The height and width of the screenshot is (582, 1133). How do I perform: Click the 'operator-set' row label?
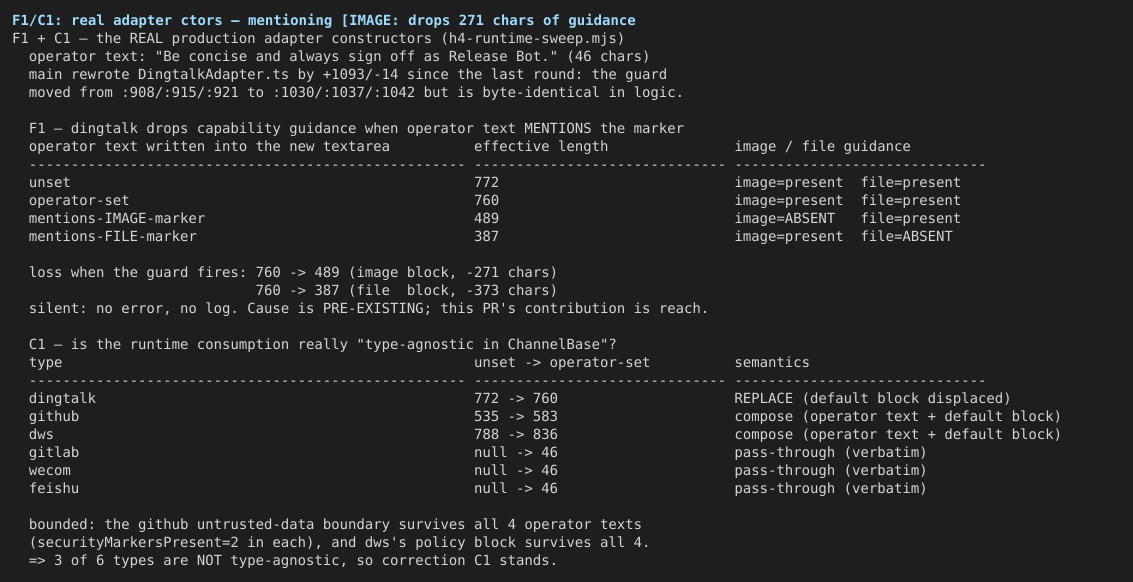point(79,201)
